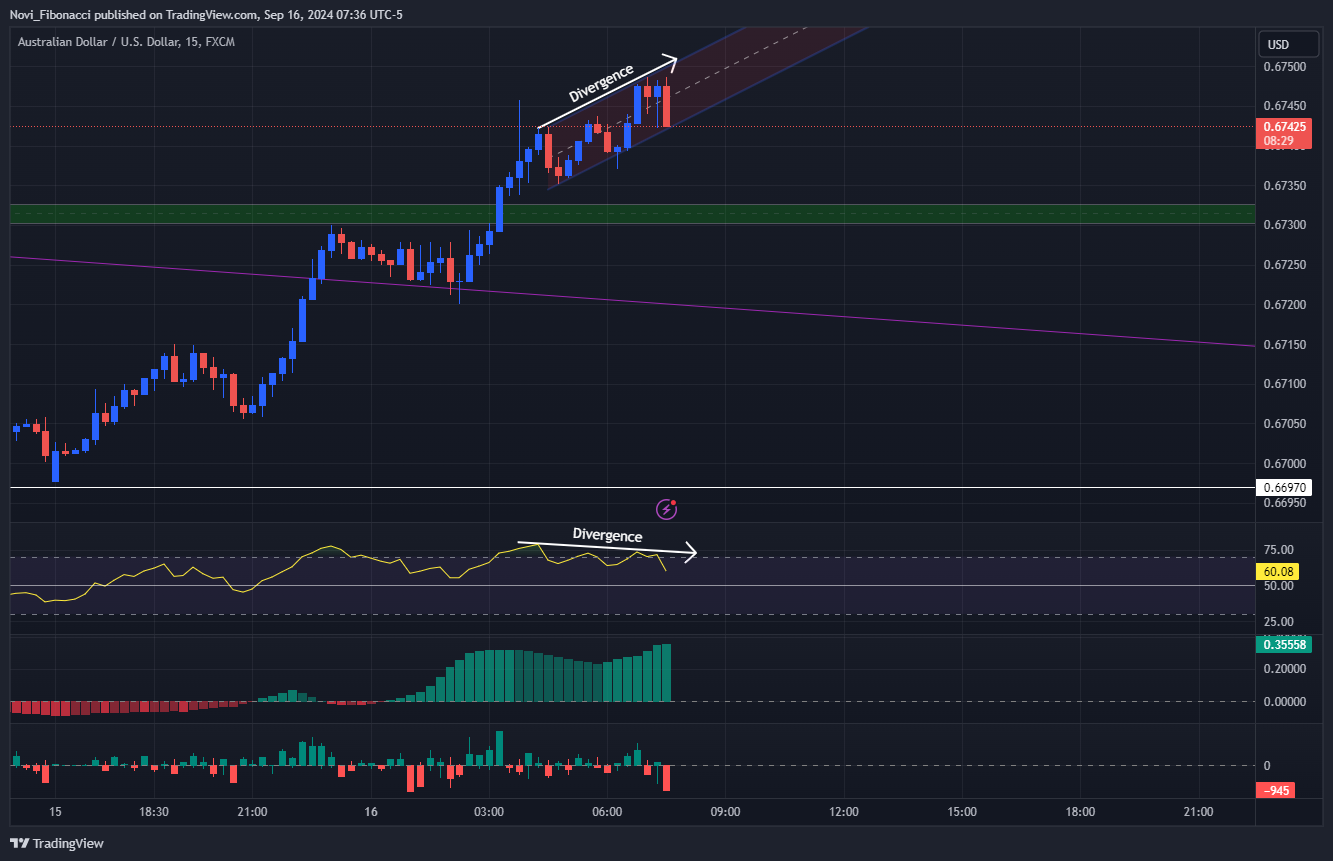1333x861 pixels.
Task: Click the 0.67000 price axis label
Action: pyautogui.click(x=1283, y=464)
